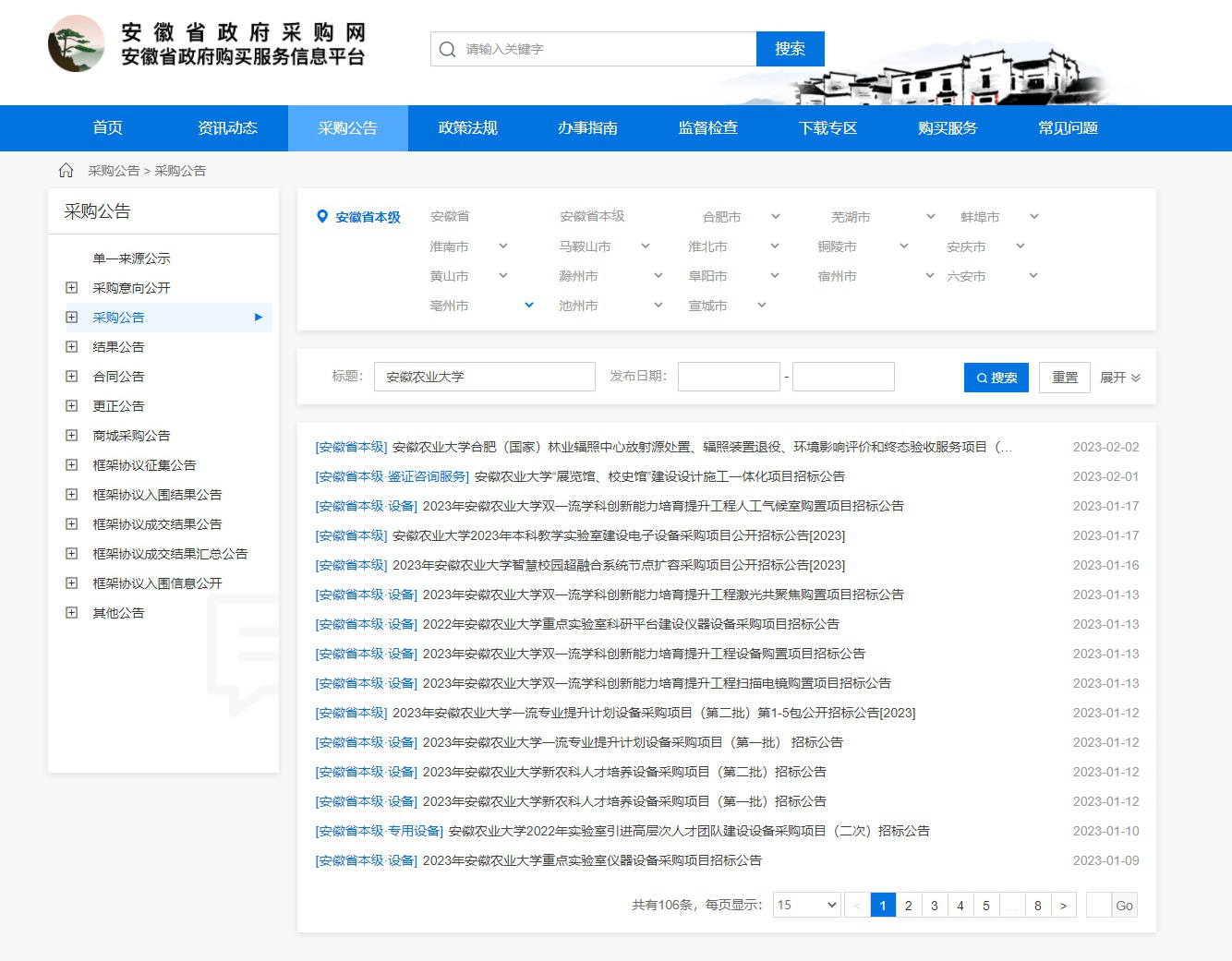Click the magnifier icon in search box
Viewport: 1232px width, 961px height.
click(x=448, y=50)
